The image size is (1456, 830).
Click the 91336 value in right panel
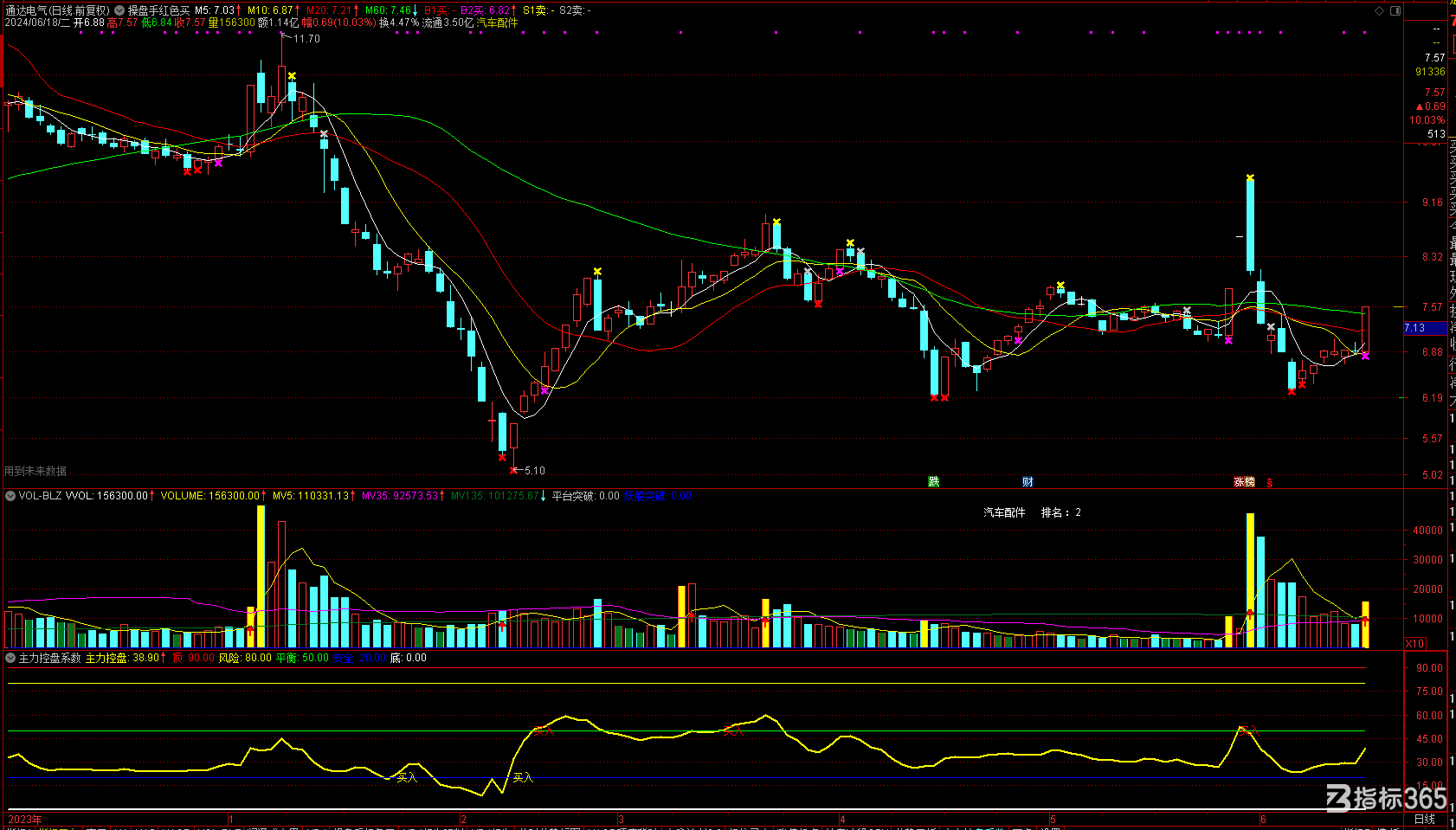(x=1430, y=72)
